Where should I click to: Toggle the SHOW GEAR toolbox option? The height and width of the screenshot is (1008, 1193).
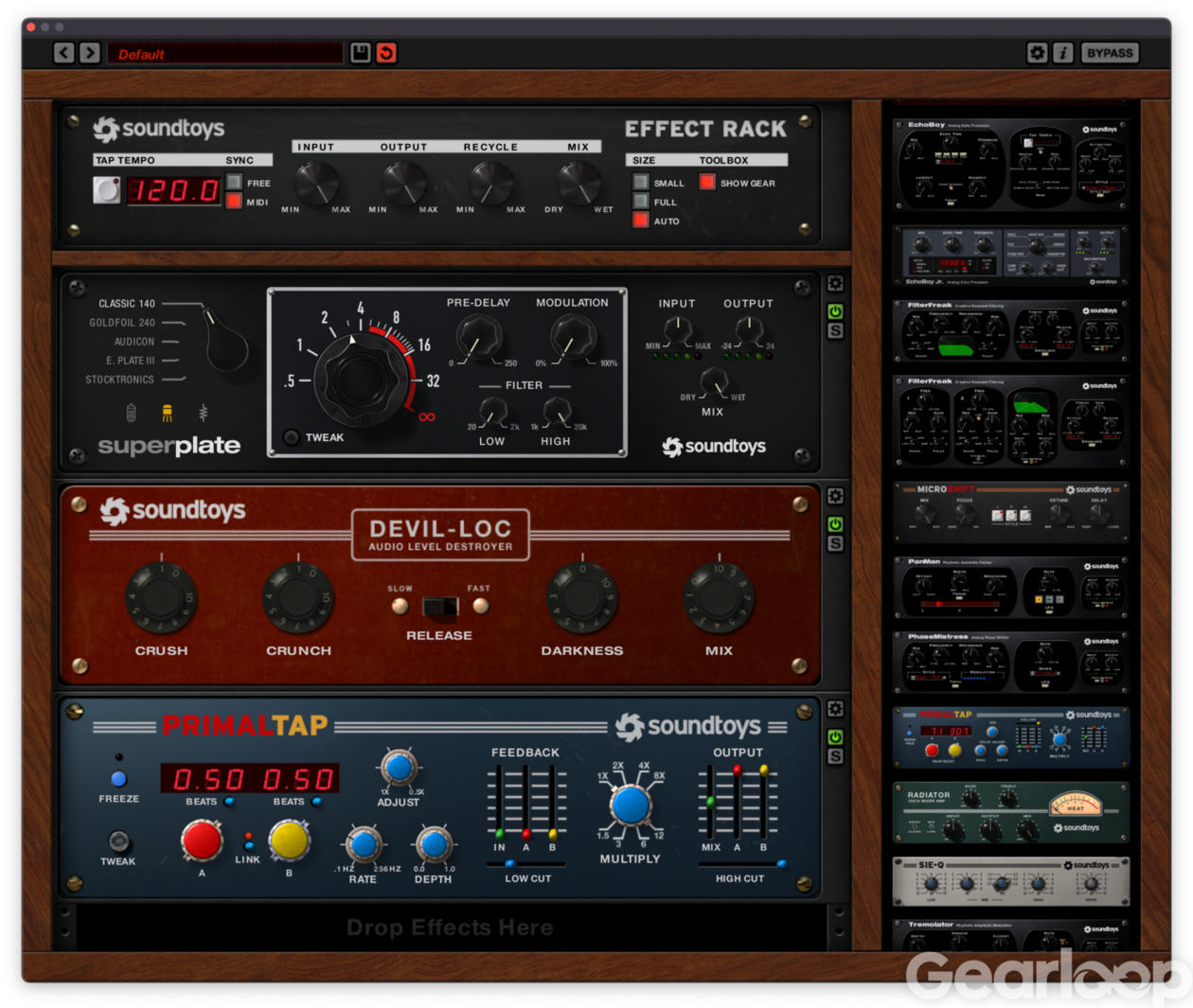[x=707, y=183]
